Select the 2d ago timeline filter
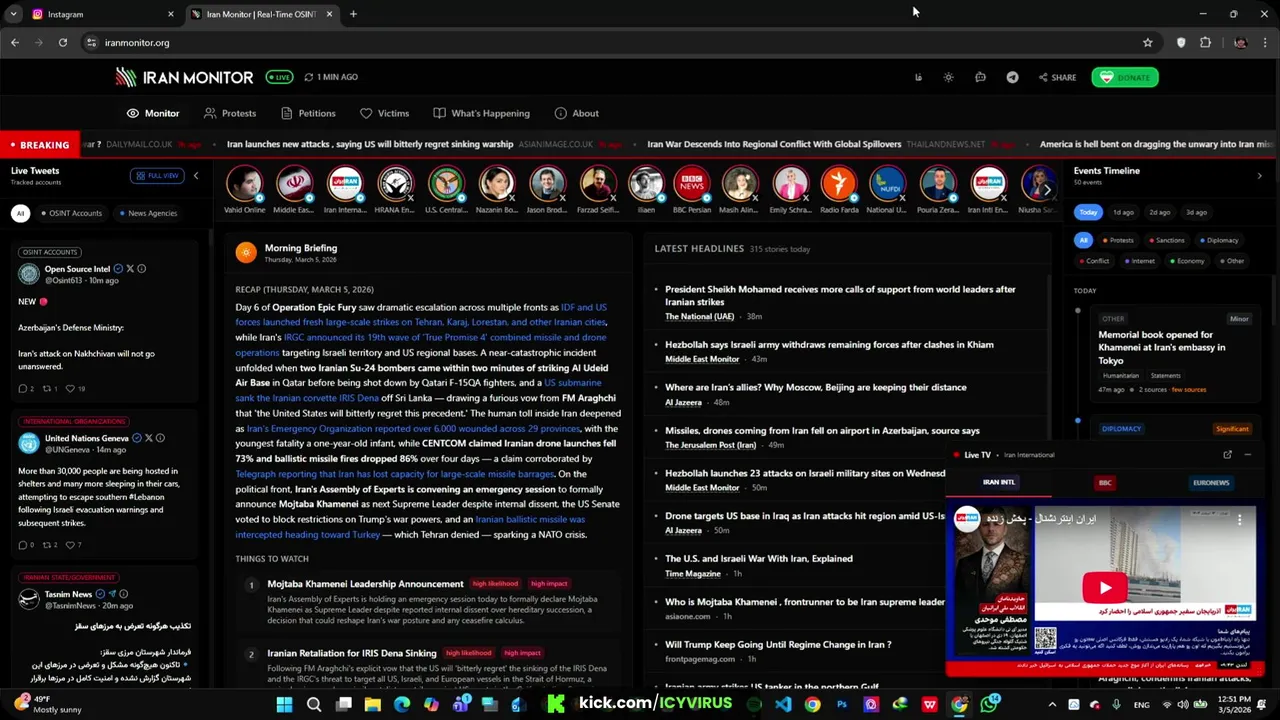This screenshot has width=1280, height=720. [x=1160, y=212]
